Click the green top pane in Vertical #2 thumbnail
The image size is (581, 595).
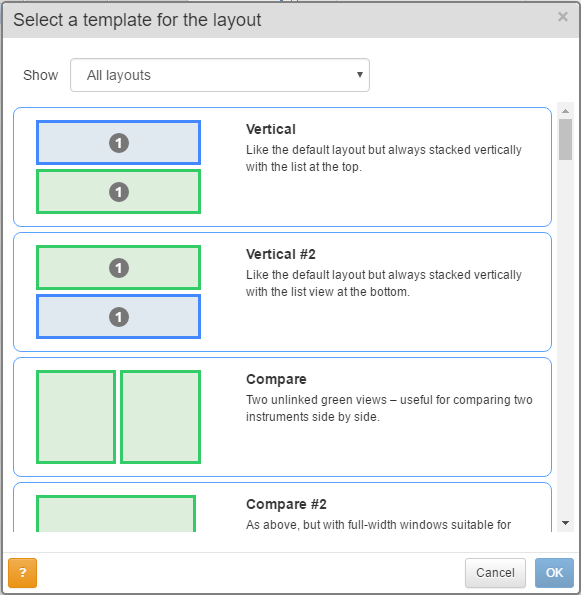click(x=118, y=268)
